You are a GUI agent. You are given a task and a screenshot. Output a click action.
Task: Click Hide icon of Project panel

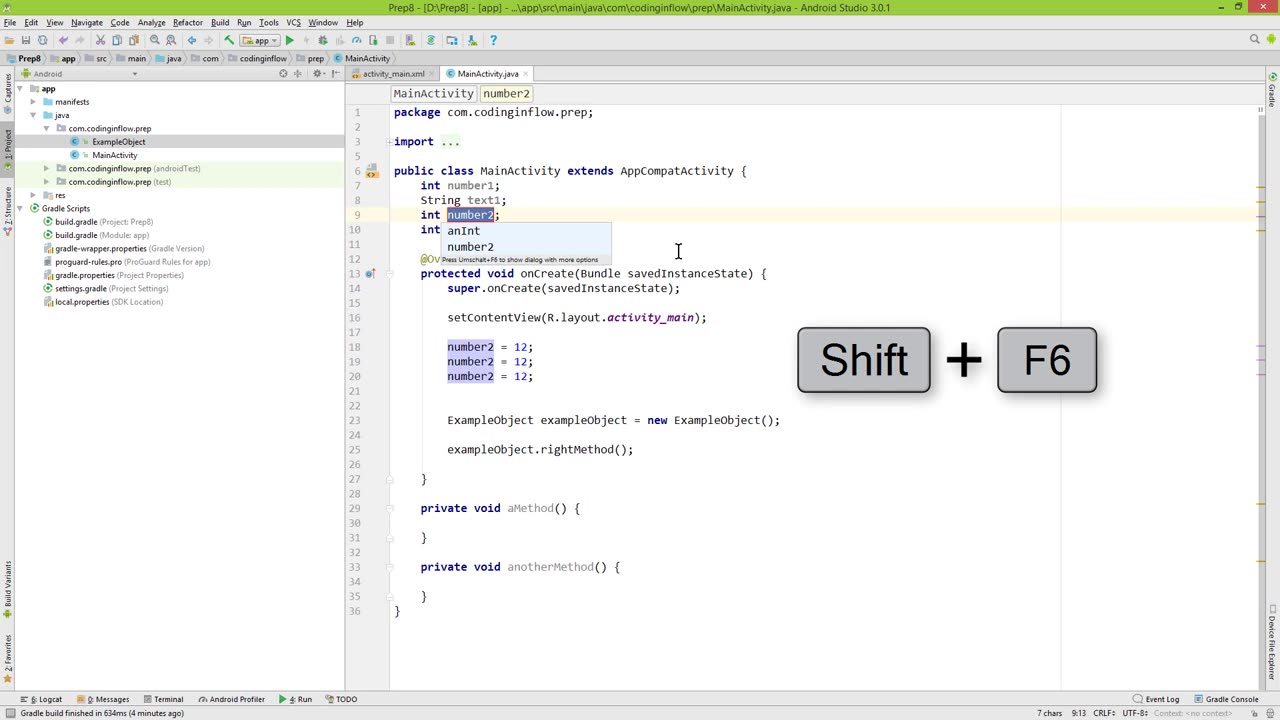point(334,74)
